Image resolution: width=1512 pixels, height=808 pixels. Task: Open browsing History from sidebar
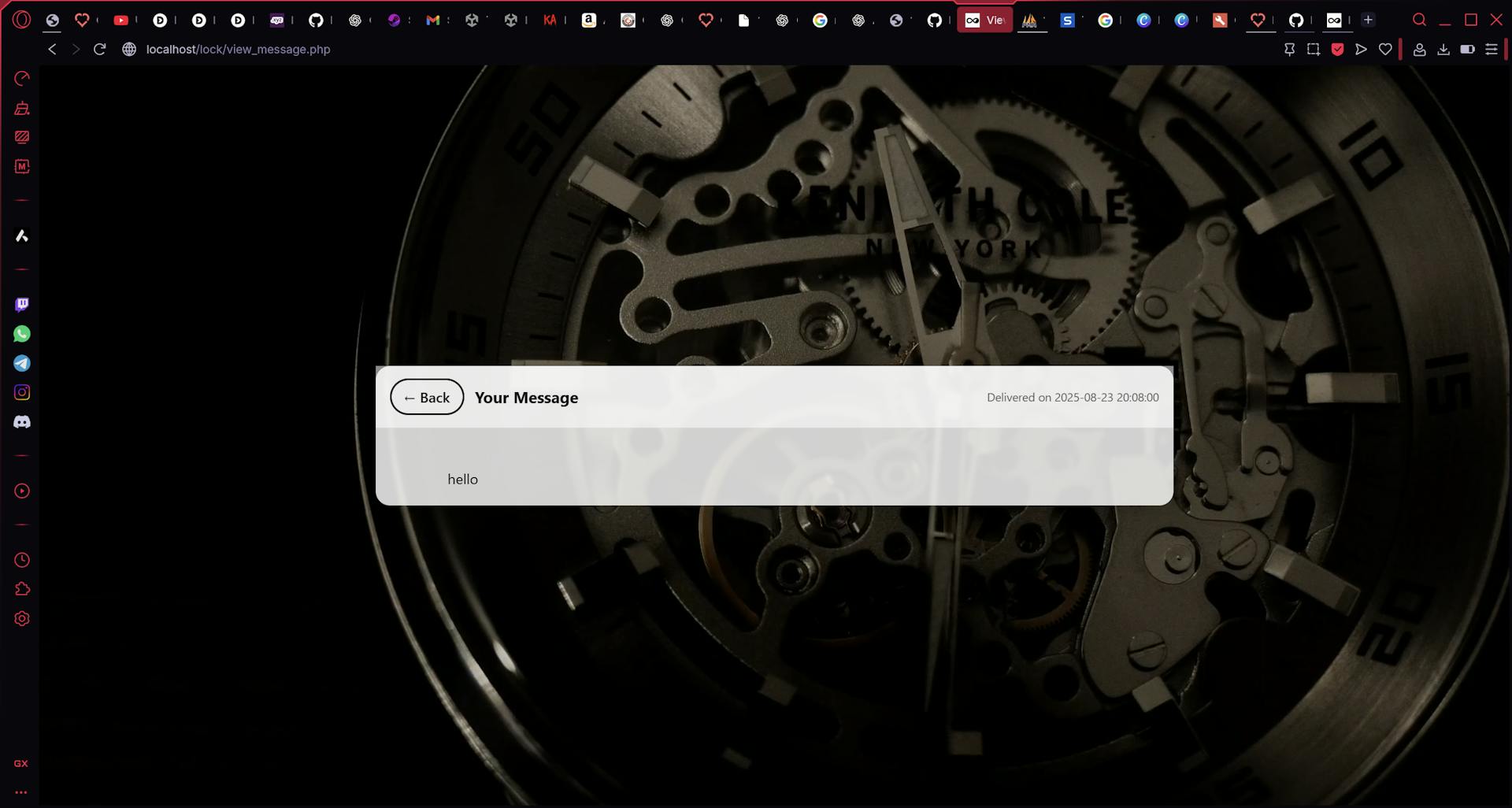point(22,560)
